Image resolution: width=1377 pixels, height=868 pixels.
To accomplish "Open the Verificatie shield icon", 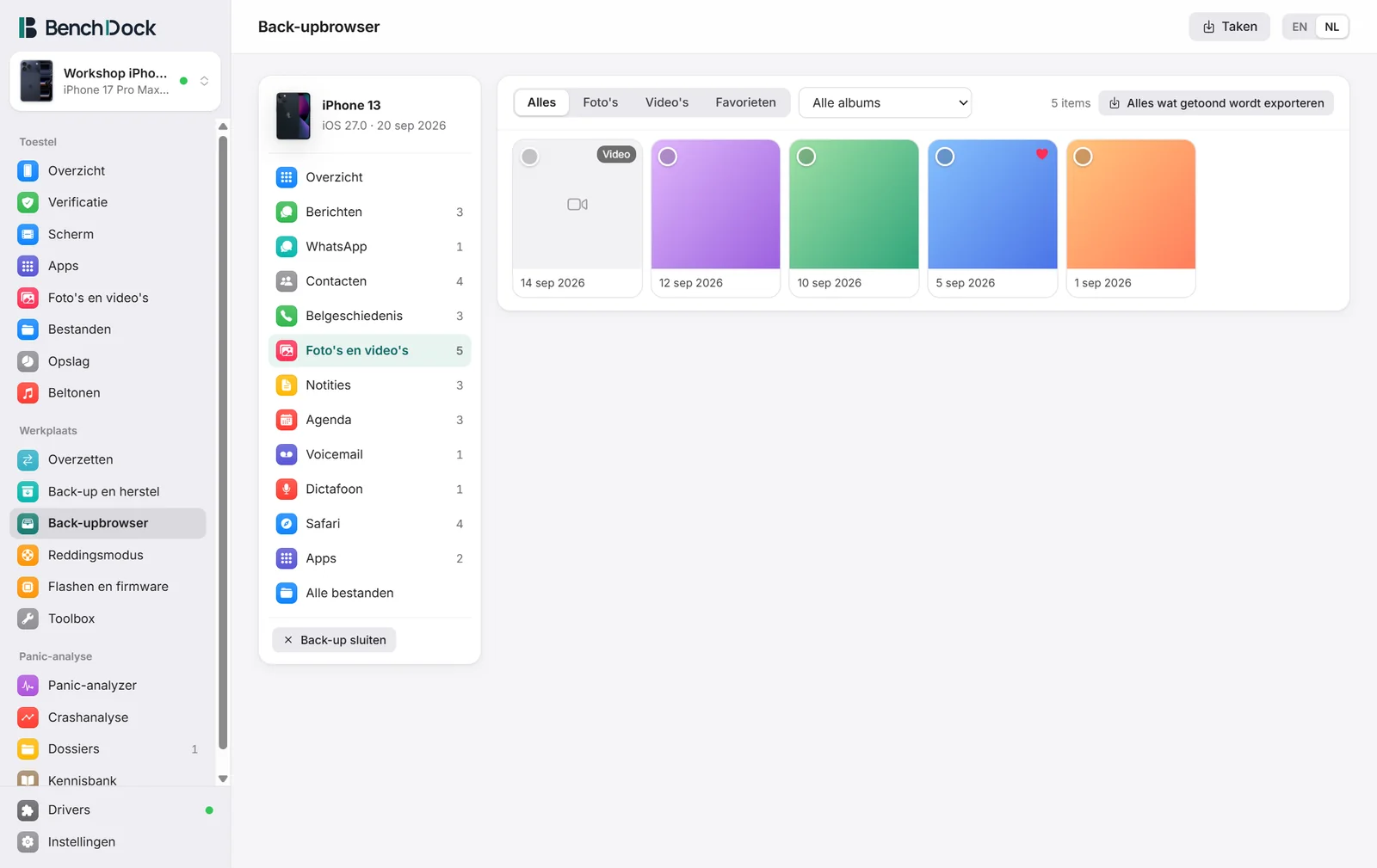I will point(28,202).
